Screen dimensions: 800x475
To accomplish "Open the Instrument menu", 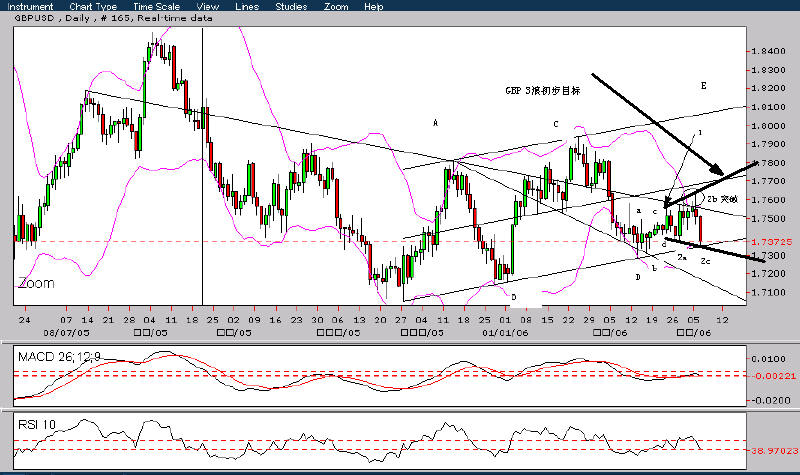I will click(30, 7).
